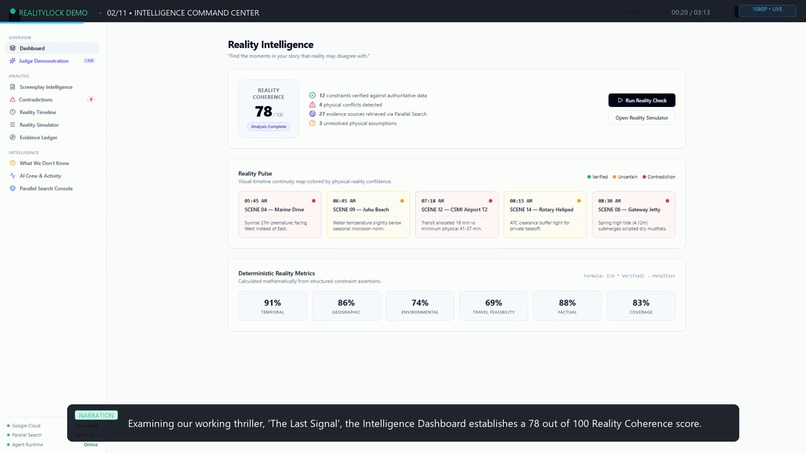Viewport: 806px width, 453px height.
Task: Click the Screenplay Intelligence document icon
Action: (12, 87)
